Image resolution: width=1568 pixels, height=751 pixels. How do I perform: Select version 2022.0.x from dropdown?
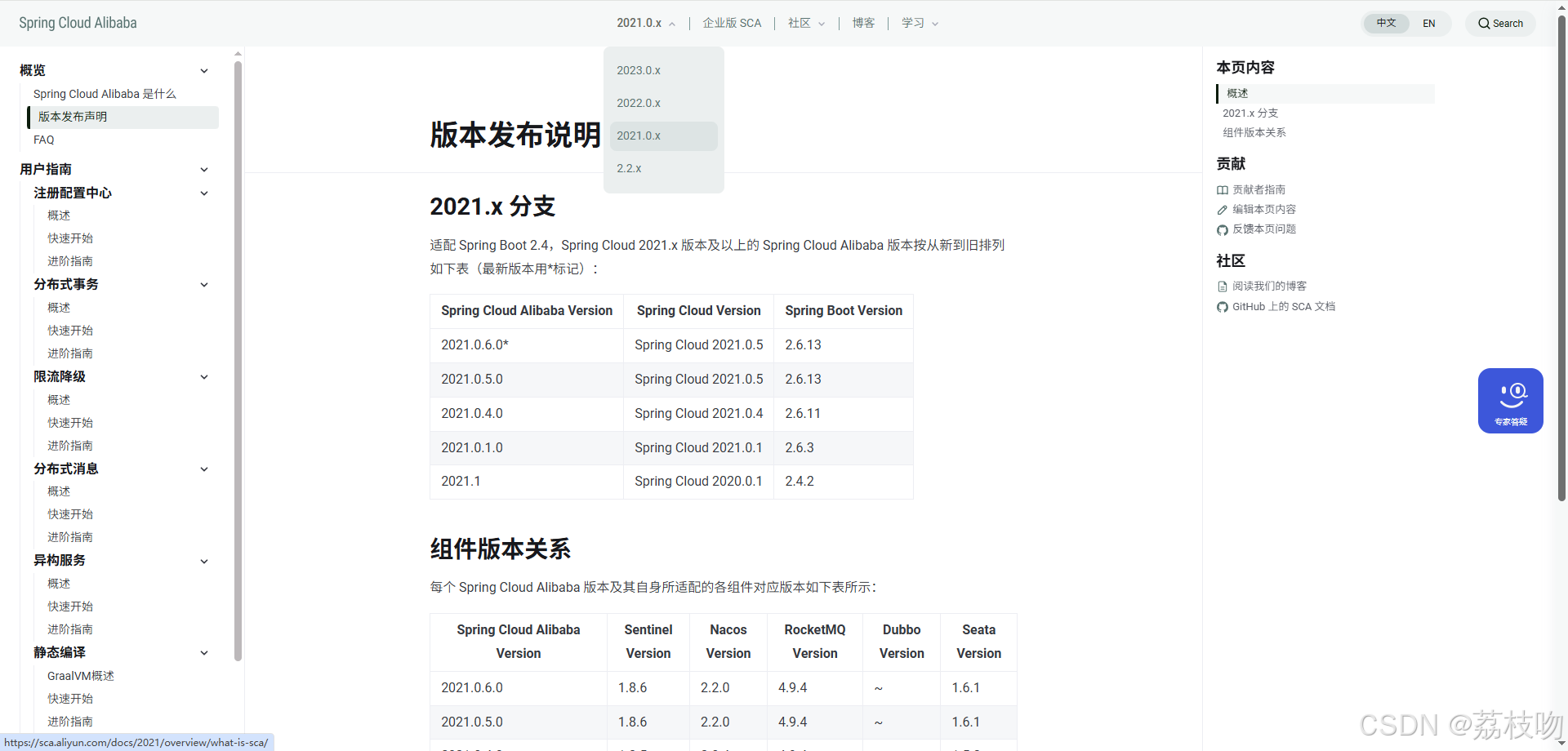pos(663,103)
